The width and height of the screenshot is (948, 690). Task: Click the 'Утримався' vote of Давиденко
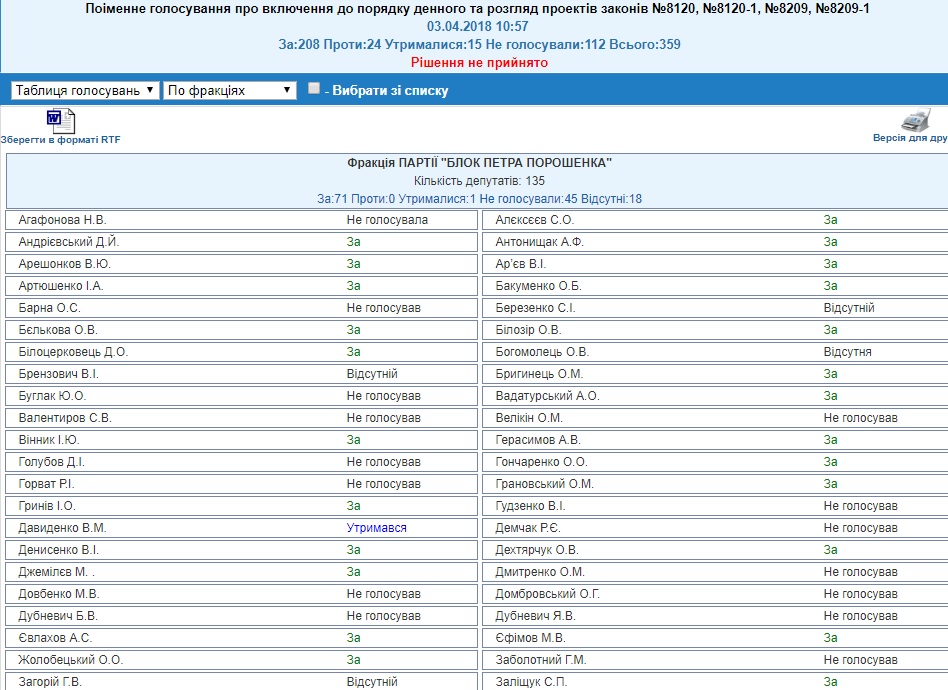377,528
